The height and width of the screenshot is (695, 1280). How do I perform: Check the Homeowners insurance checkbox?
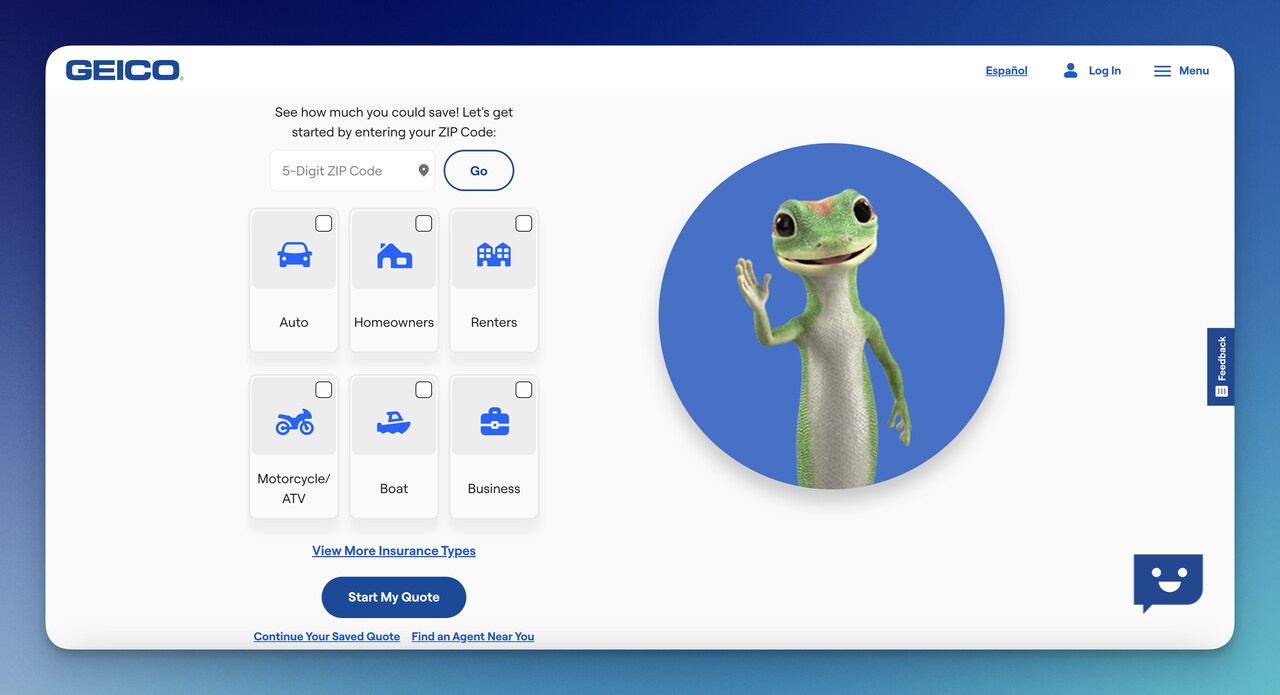(x=424, y=223)
